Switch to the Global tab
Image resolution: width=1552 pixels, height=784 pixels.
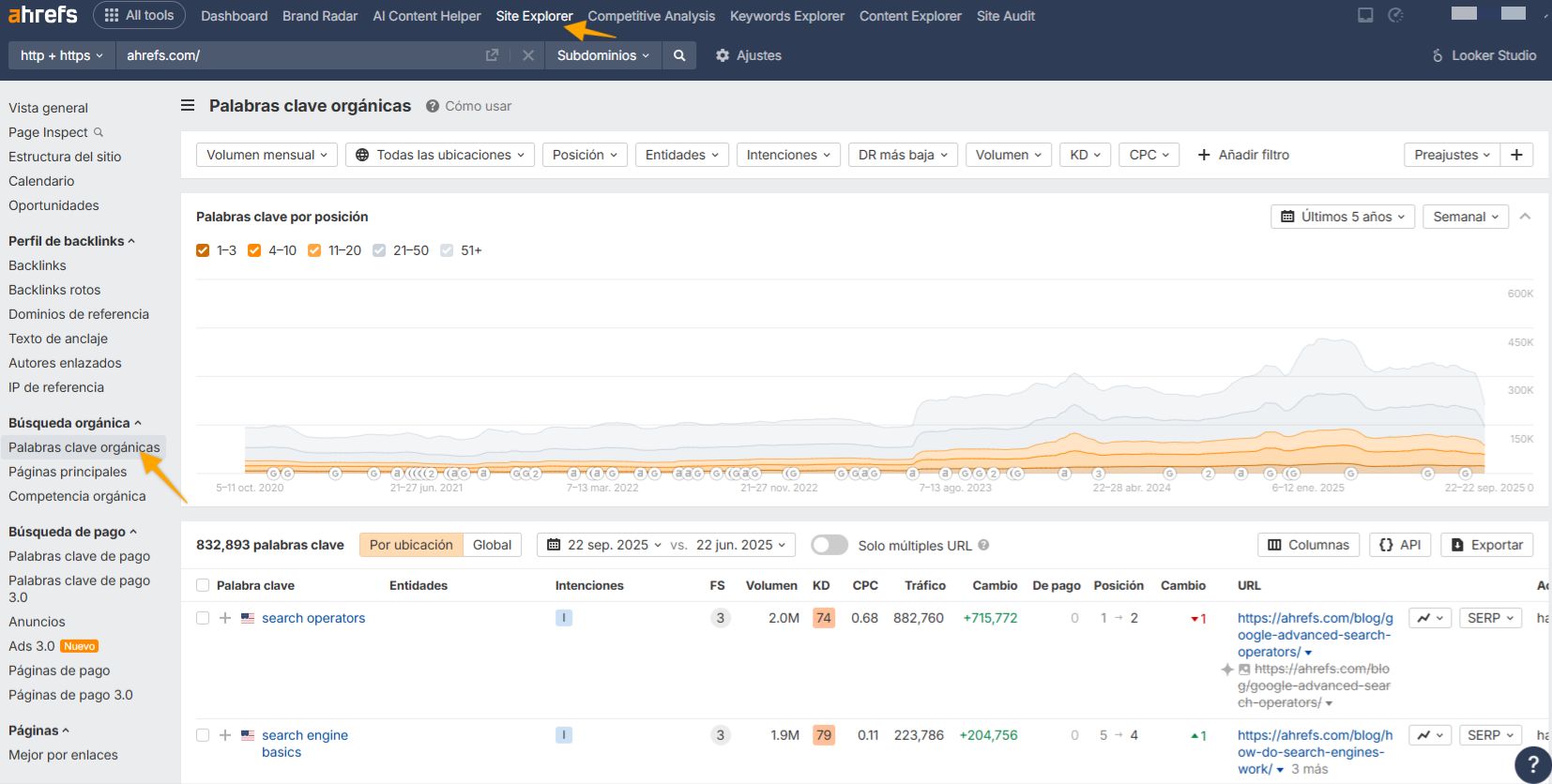[x=492, y=545]
